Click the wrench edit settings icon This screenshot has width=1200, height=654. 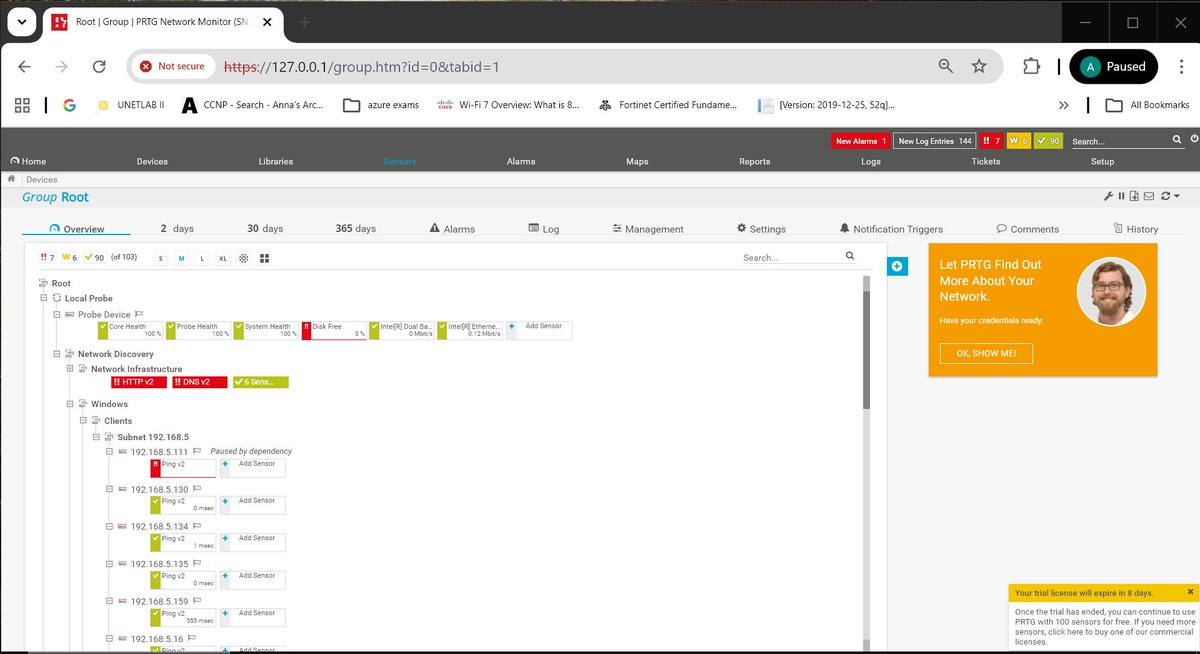(x=1108, y=196)
